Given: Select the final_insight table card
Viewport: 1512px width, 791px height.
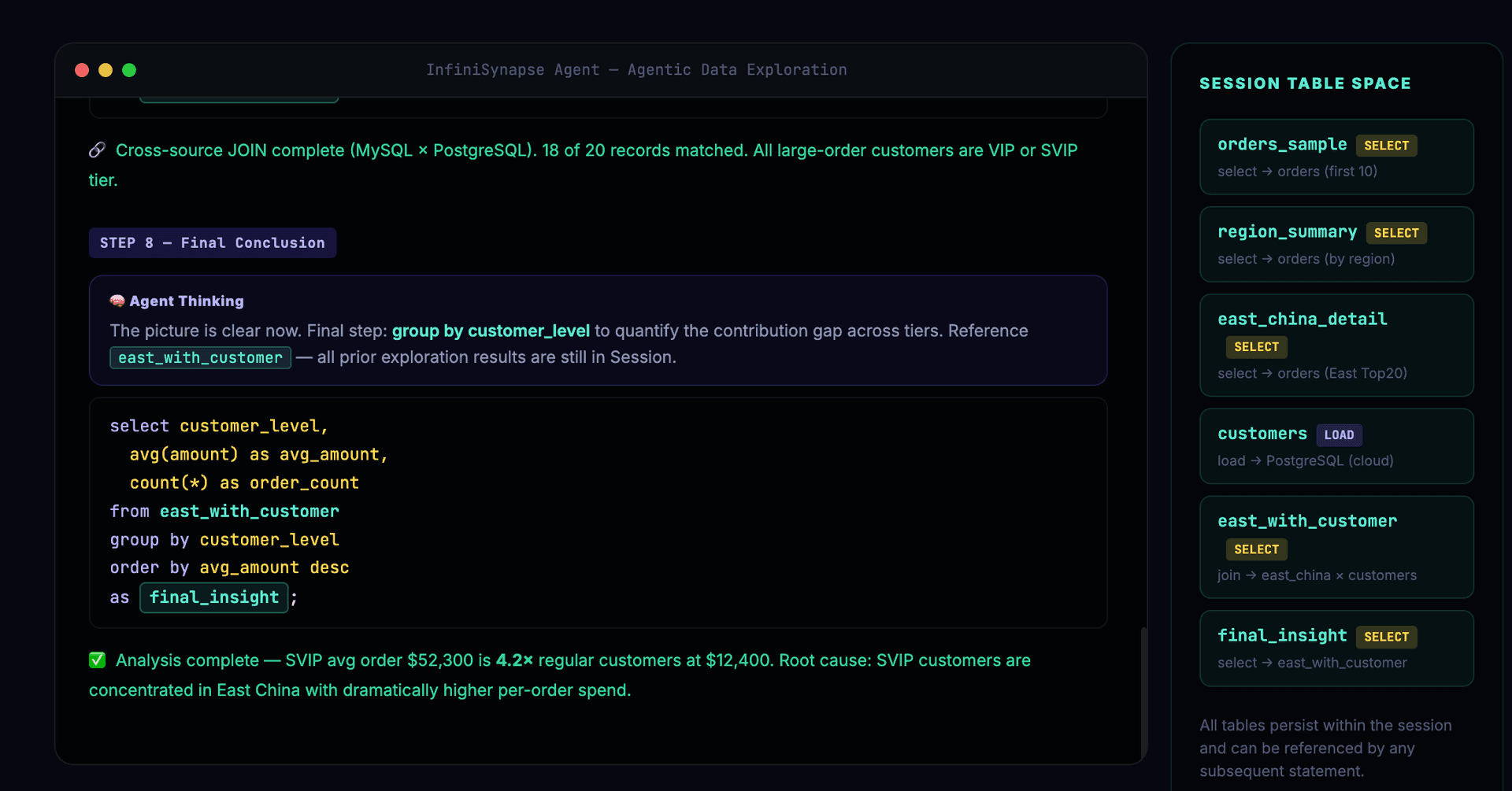Looking at the screenshot, I should click(x=1336, y=649).
